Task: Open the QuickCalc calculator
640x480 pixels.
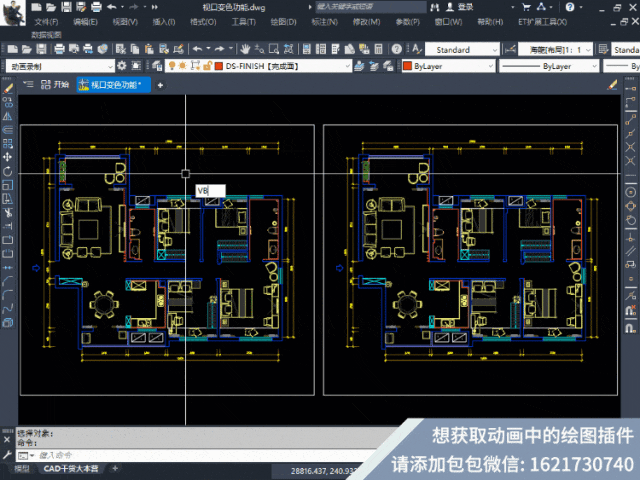Action: [x=378, y=49]
